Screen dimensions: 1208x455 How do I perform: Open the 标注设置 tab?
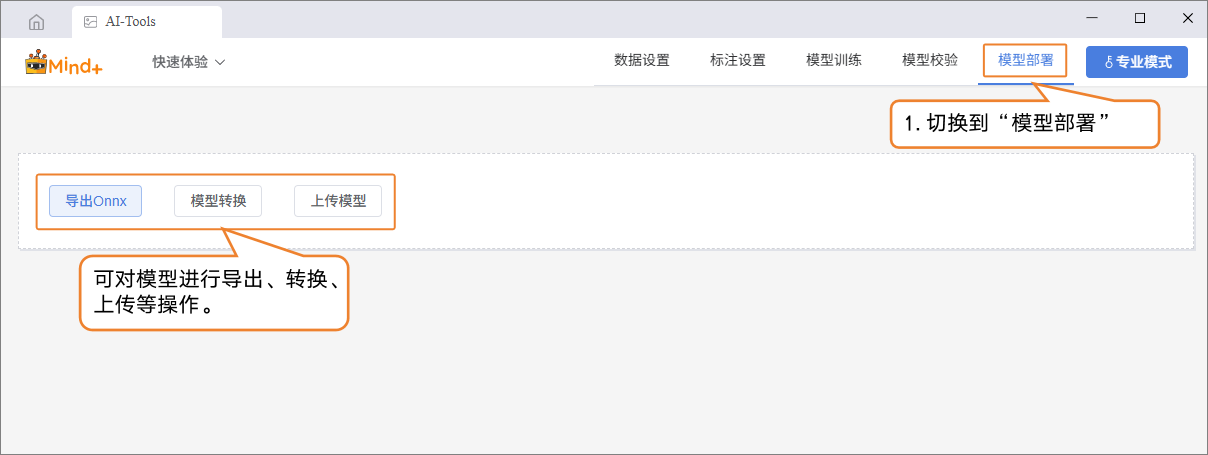[x=738, y=60]
